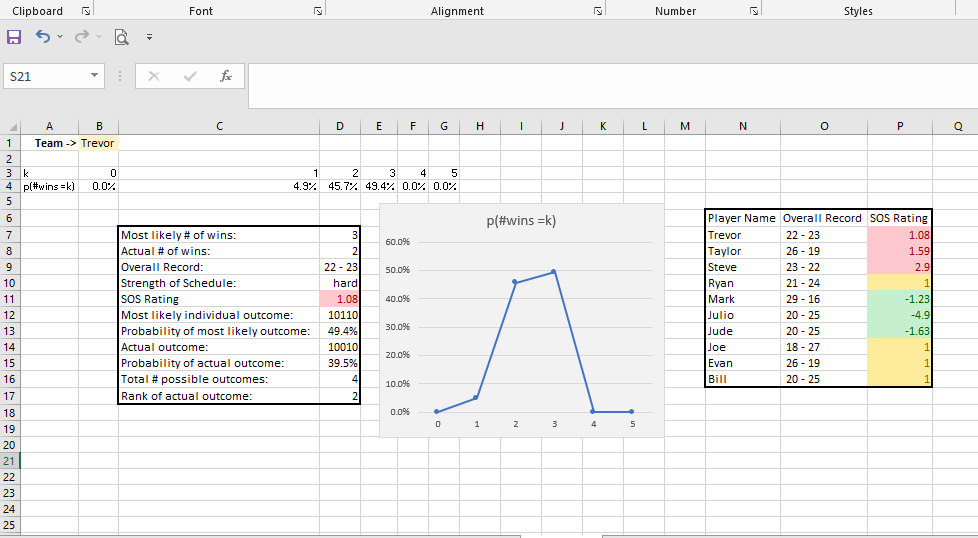Click the Insert Function fx icon

click(226, 76)
